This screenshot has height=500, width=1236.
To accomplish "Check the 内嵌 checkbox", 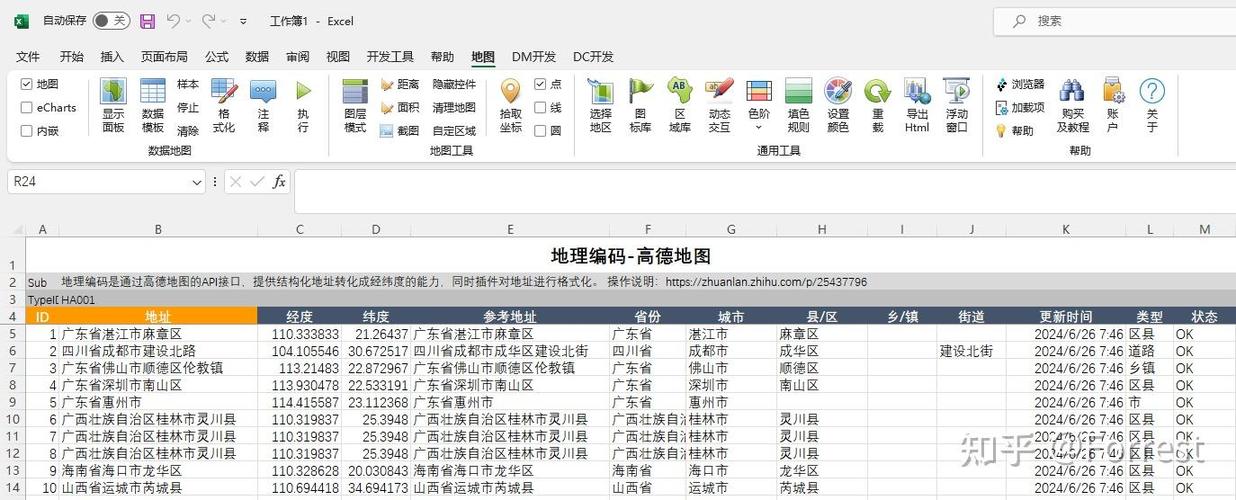I will tap(27, 131).
